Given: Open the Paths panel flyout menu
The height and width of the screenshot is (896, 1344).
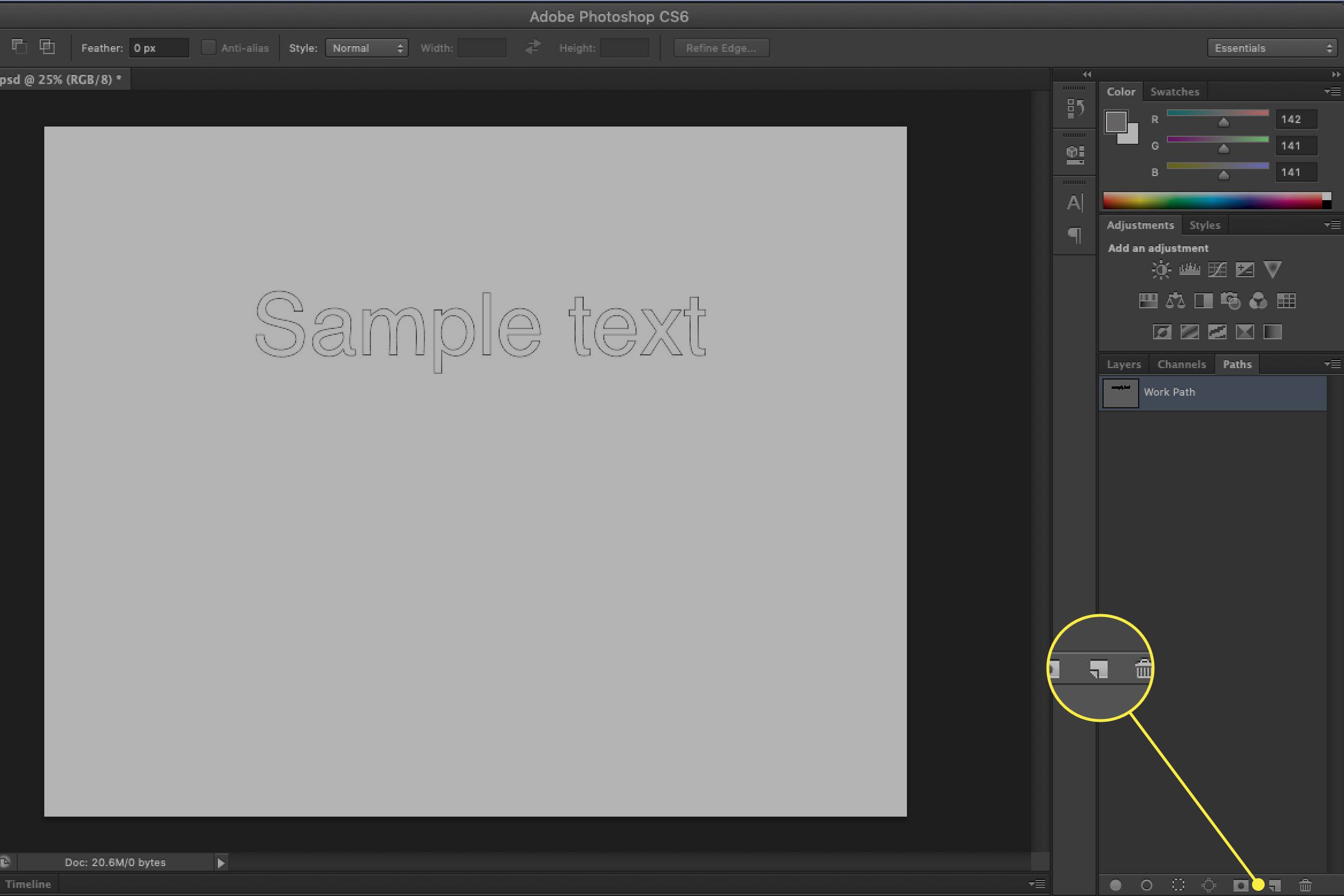Looking at the screenshot, I should (1332, 364).
